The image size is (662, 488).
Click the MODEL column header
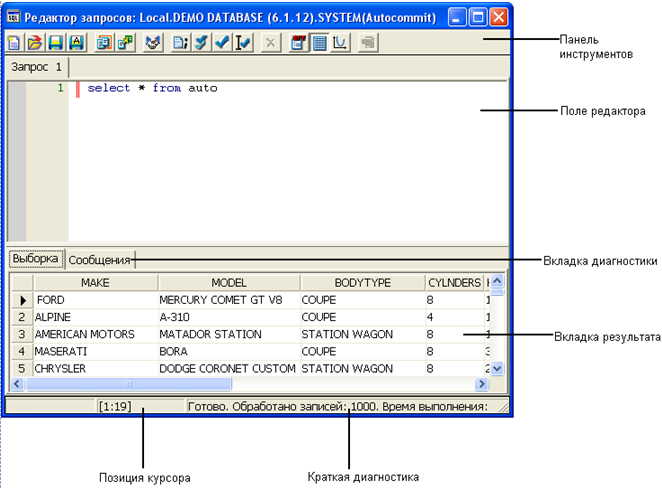(228, 283)
